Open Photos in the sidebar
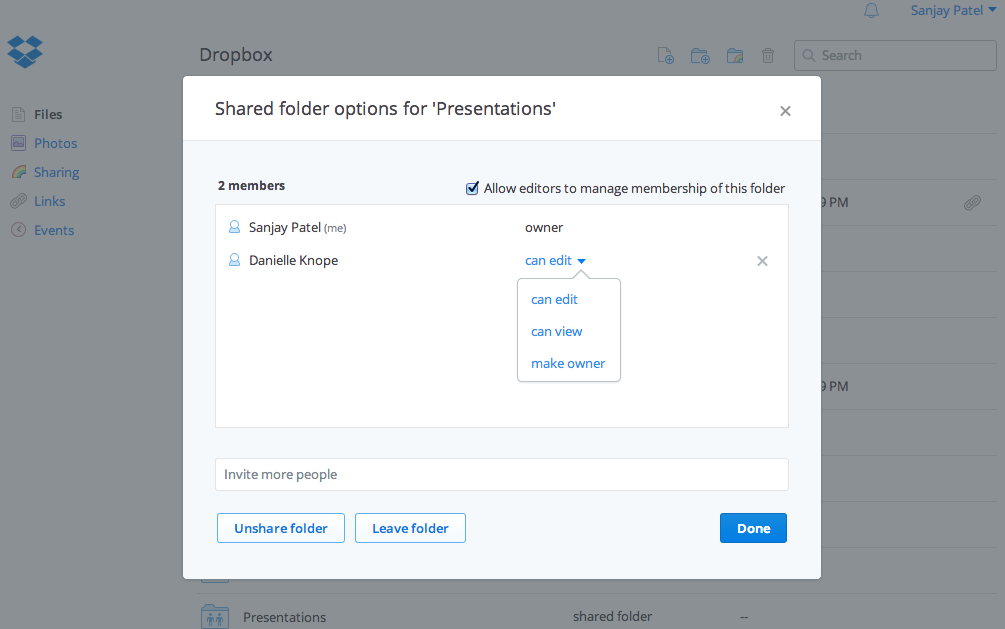The height and width of the screenshot is (629, 1005). coord(55,143)
